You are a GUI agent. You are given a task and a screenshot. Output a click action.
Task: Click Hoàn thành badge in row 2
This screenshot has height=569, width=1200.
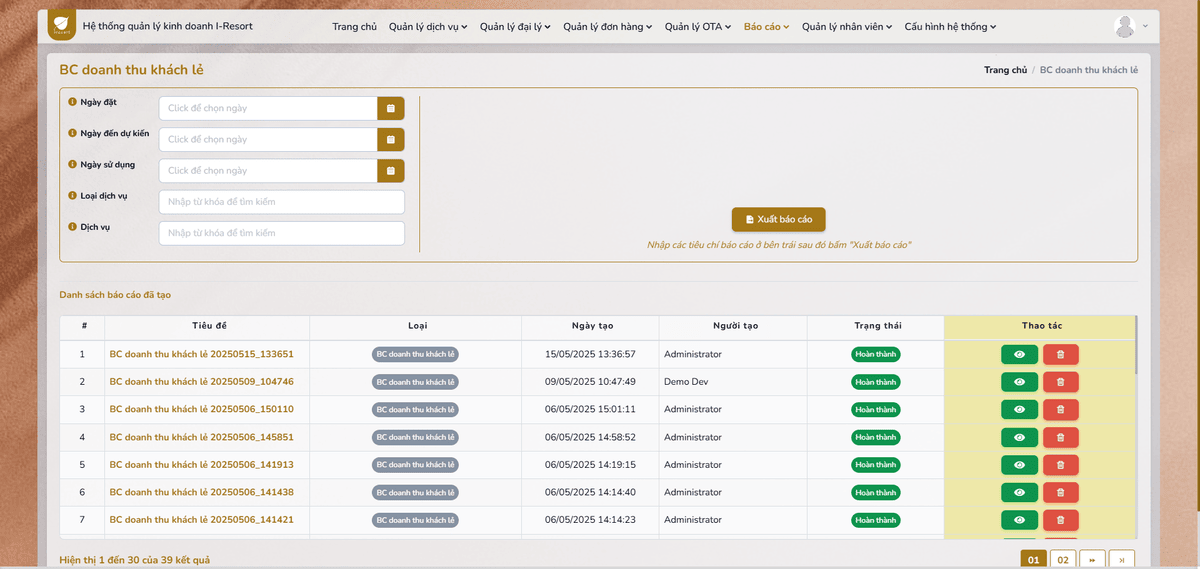click(x=876, y=382)
